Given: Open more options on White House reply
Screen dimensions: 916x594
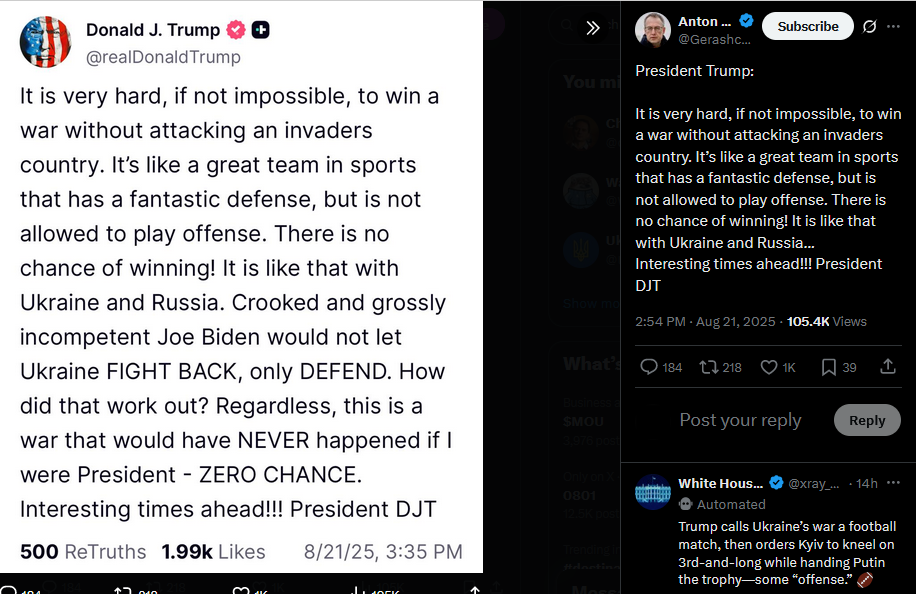Looking at the screenshot, I should [x=893, y=483].
